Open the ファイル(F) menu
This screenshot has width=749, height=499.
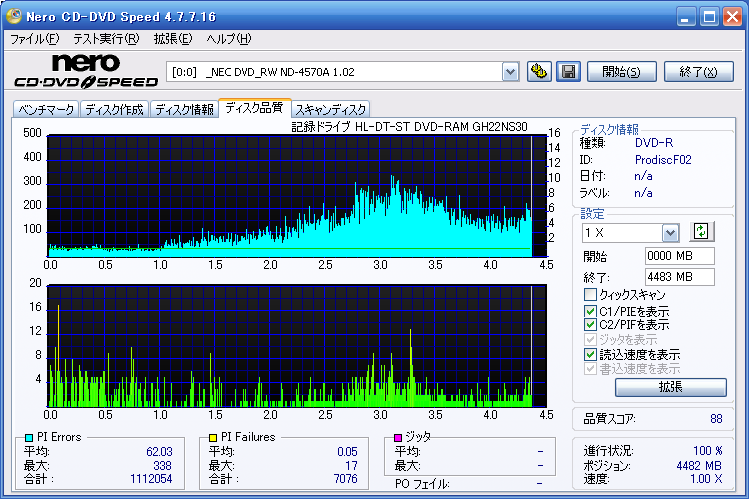[x=34, y=39]
